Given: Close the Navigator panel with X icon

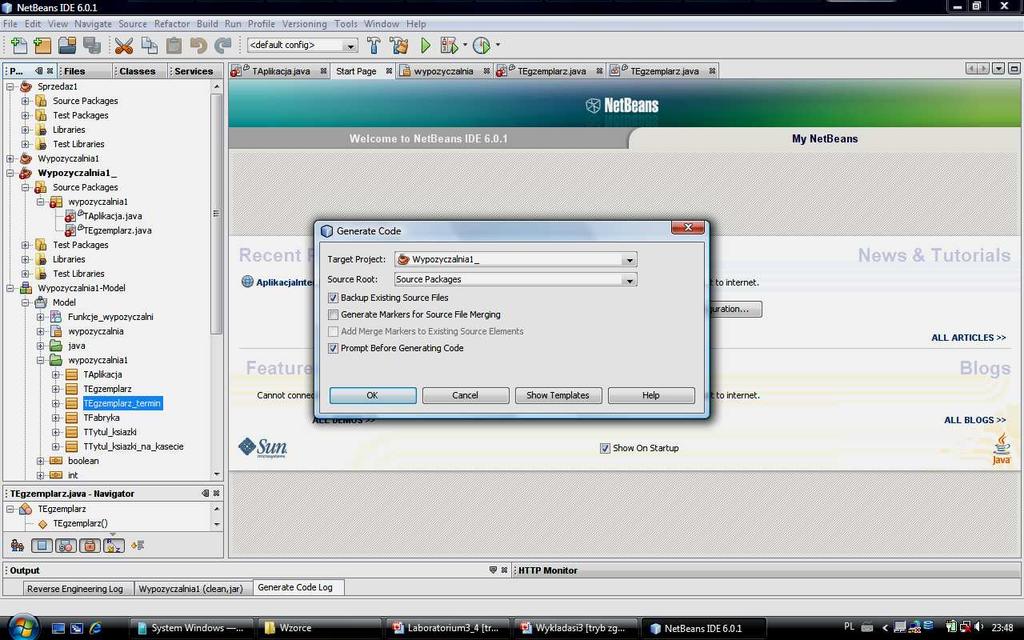Looking at the screenshot, I should click(x=217, y=493).
